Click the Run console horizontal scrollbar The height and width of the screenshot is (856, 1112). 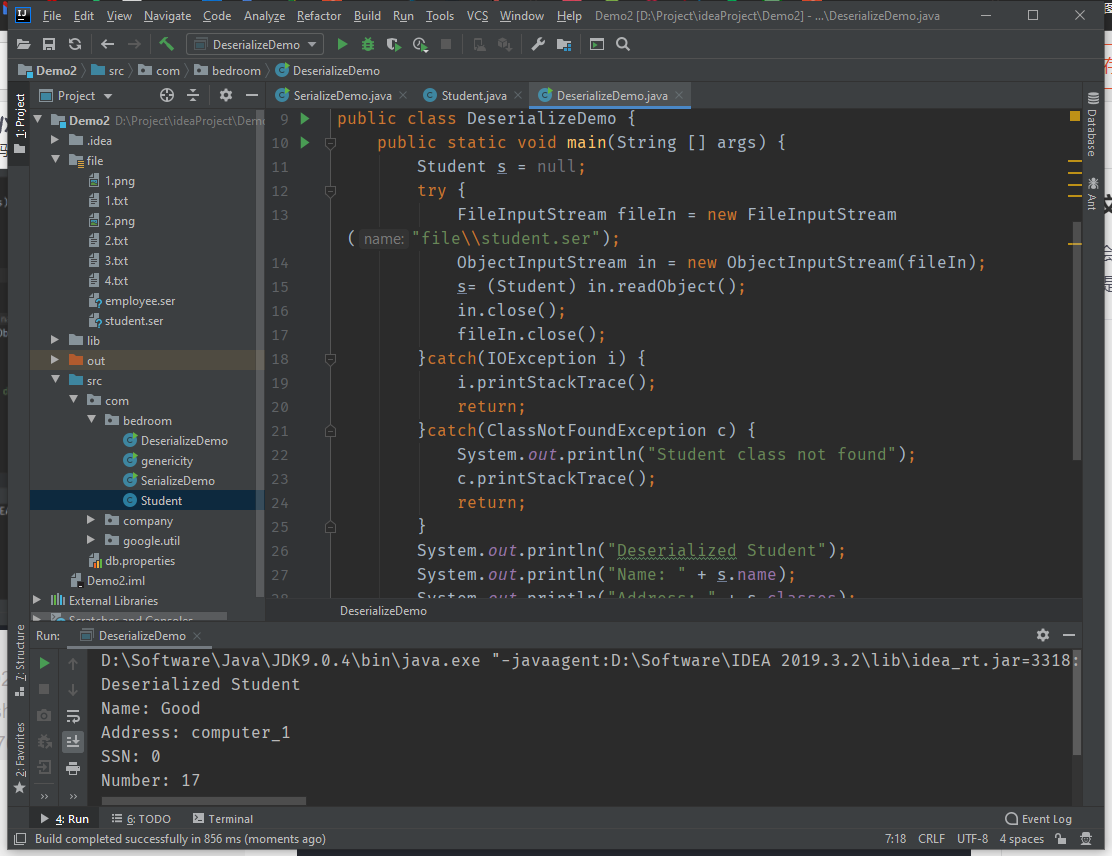[x=204, y=801]
